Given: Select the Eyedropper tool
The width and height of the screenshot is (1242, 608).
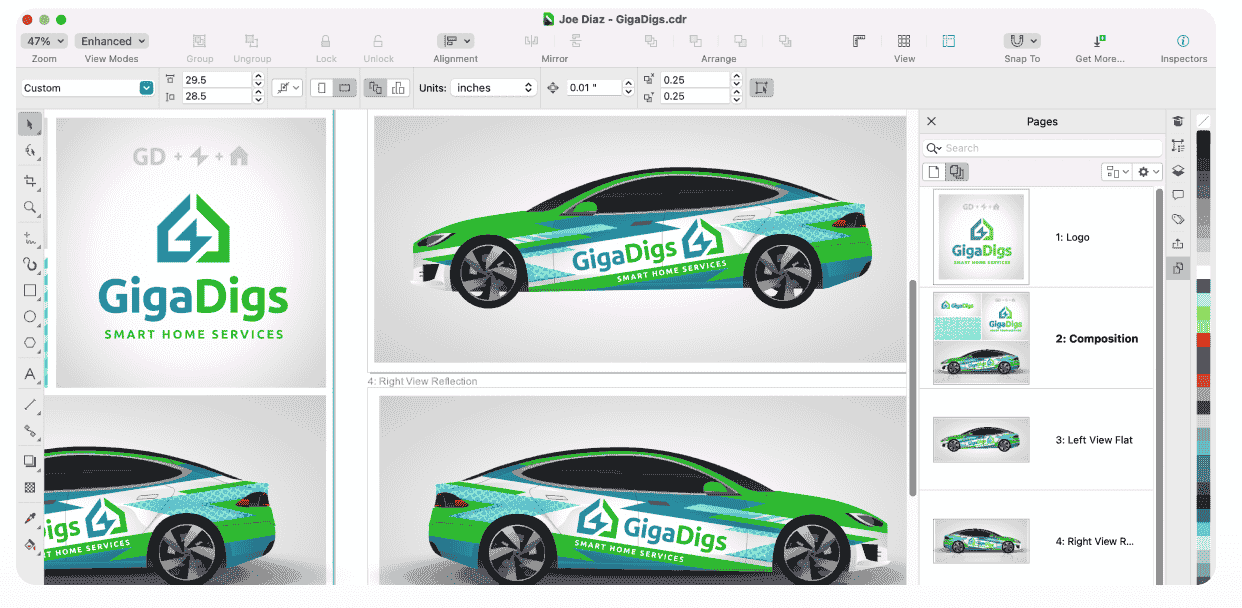Looking at the screenshot, I should (x=30, y=518).
